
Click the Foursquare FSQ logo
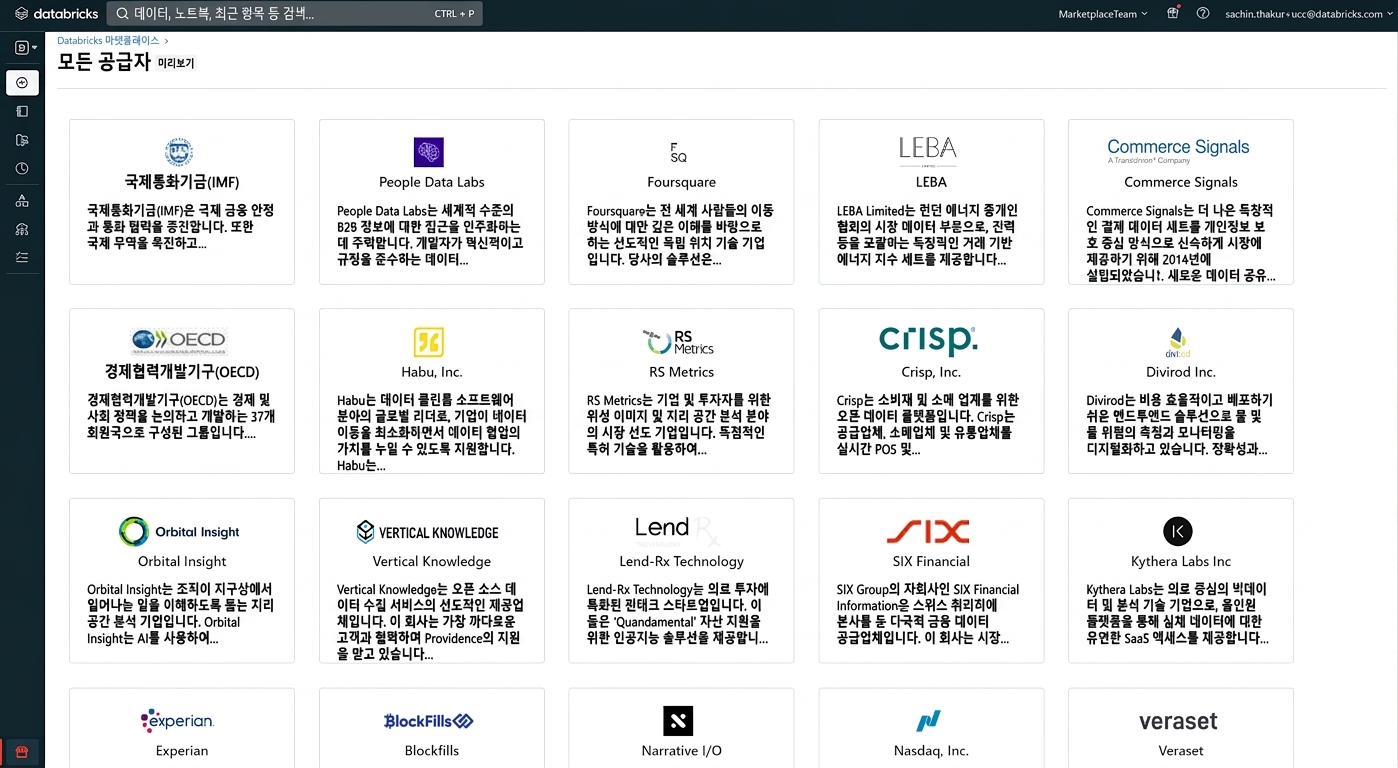pyautogui.click(x=679, y=152)
